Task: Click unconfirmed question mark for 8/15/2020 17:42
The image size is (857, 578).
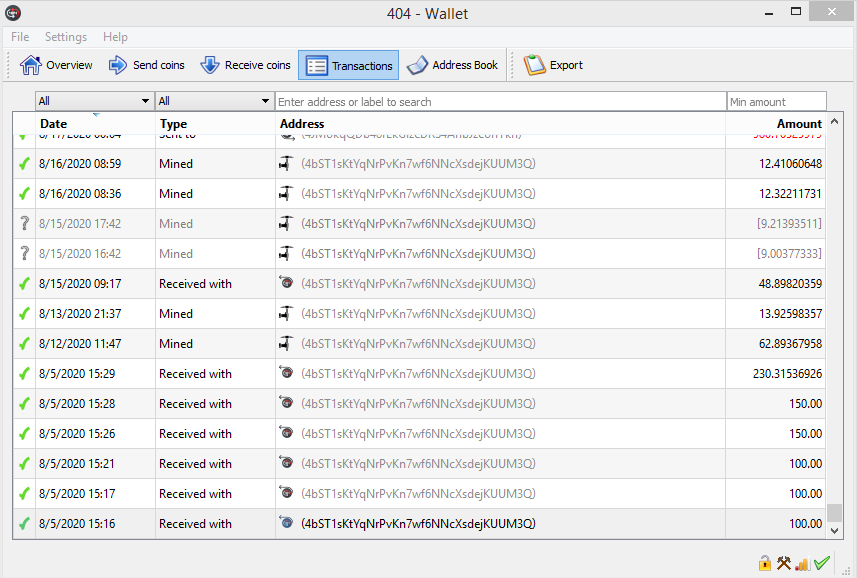Action: [24, 223]
